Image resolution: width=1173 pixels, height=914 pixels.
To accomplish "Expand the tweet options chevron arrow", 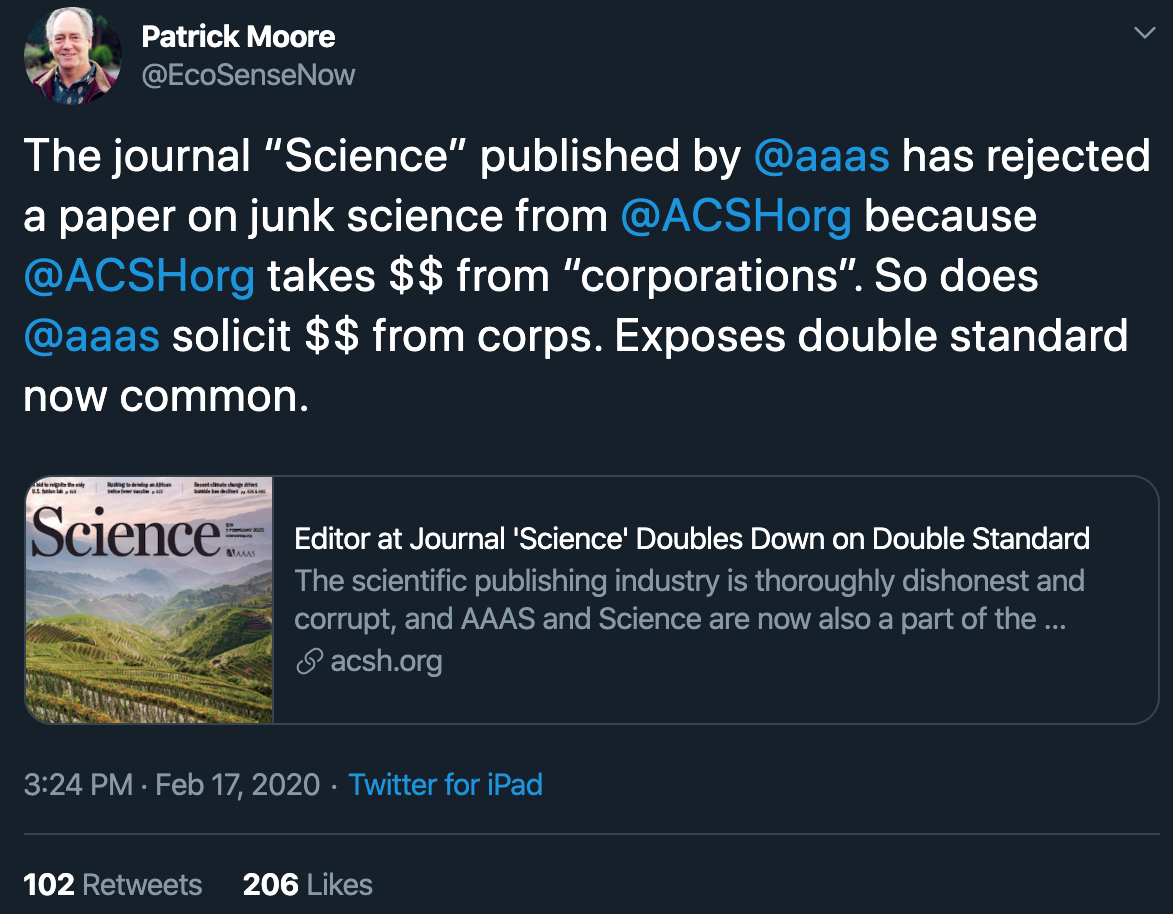I will tap(1144, 34).
